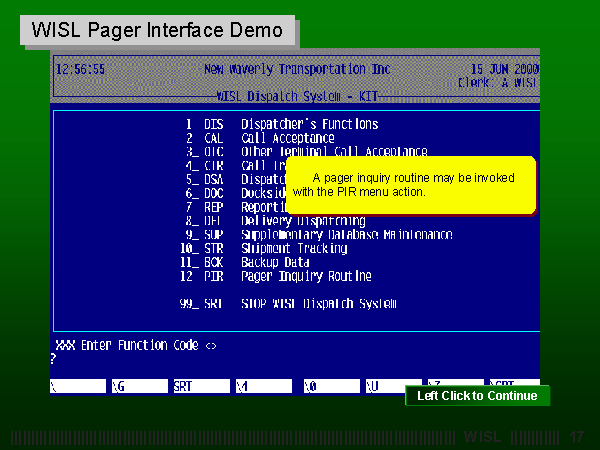The width and height of the screenshot is (600, 450).
Task: Choose the 8 DEL Delivery Dispatching entry
Action: 276,221
